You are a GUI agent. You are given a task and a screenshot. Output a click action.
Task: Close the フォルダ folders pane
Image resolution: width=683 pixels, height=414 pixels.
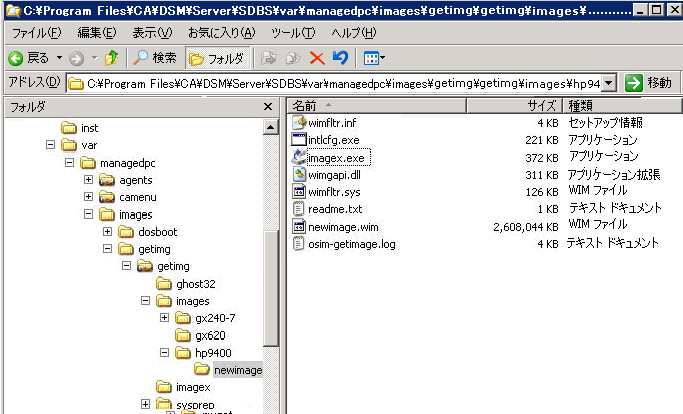point(268,107)
